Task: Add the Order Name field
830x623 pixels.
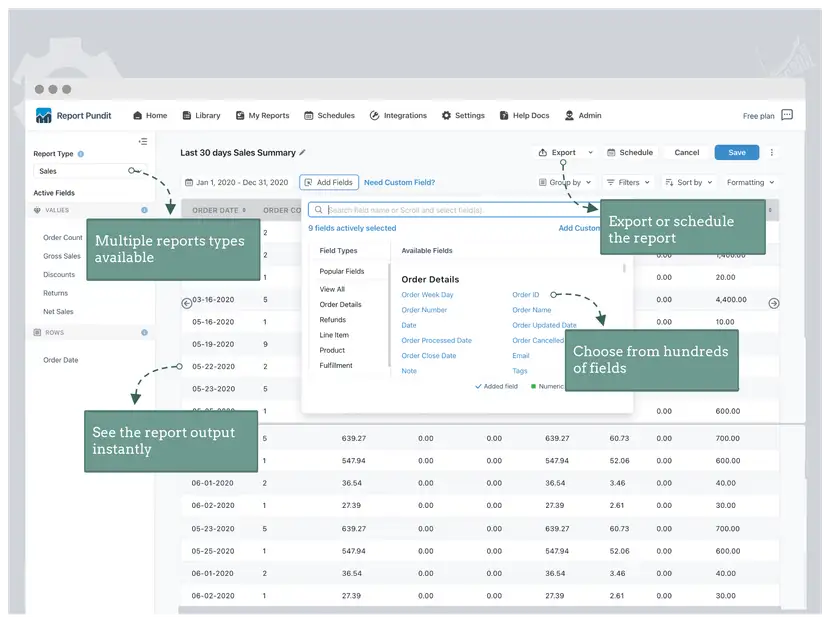Action: [531, 310]
